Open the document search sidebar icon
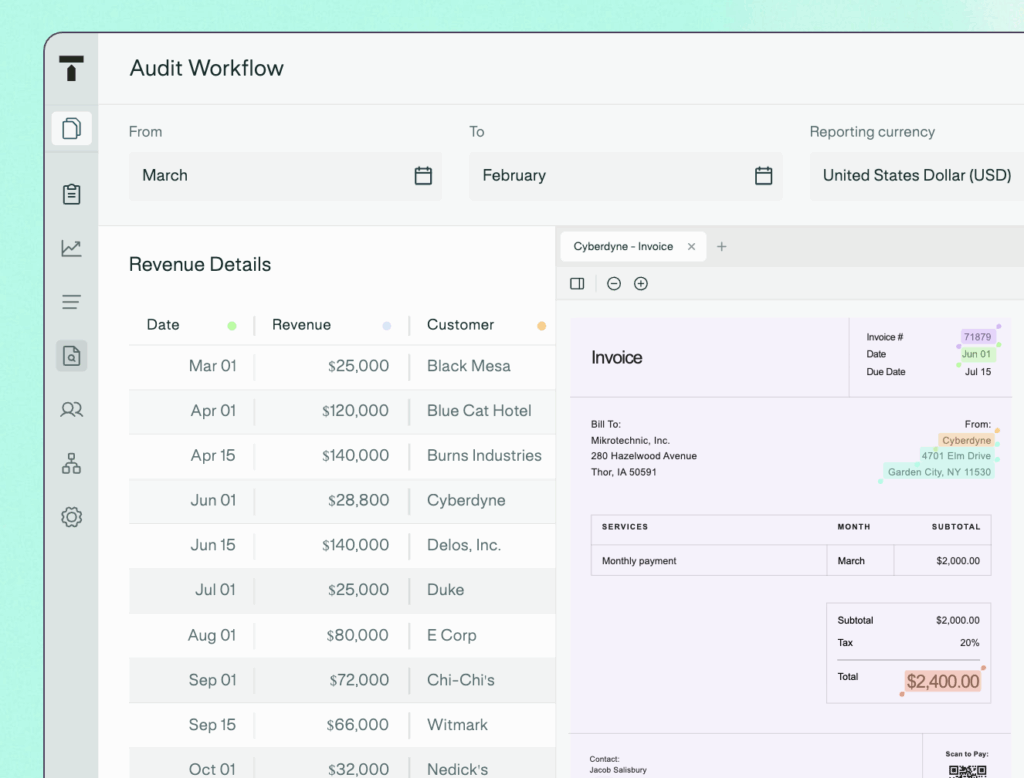 pos(71,356)
